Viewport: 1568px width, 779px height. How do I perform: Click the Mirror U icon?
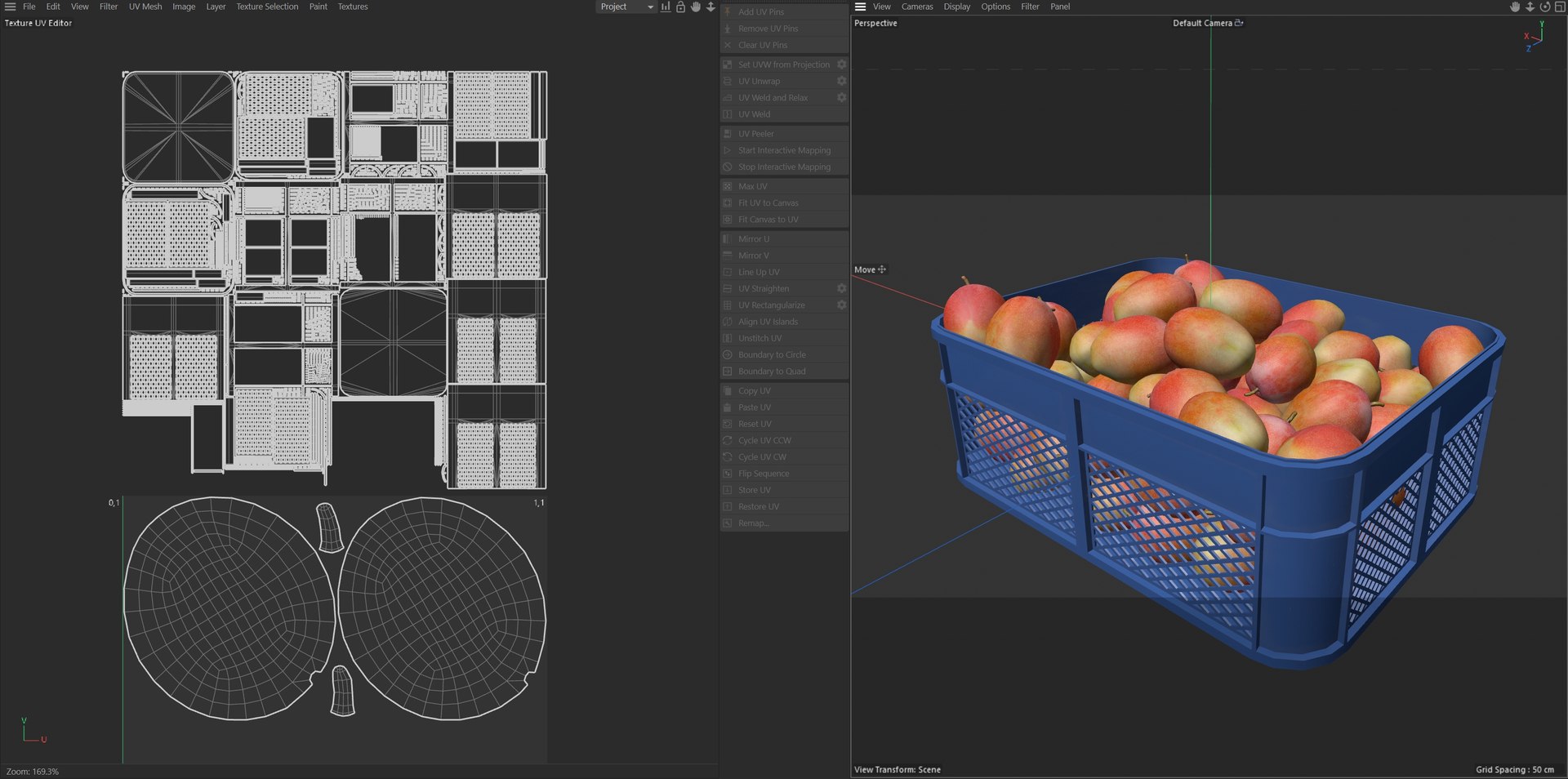coord(728,239)
